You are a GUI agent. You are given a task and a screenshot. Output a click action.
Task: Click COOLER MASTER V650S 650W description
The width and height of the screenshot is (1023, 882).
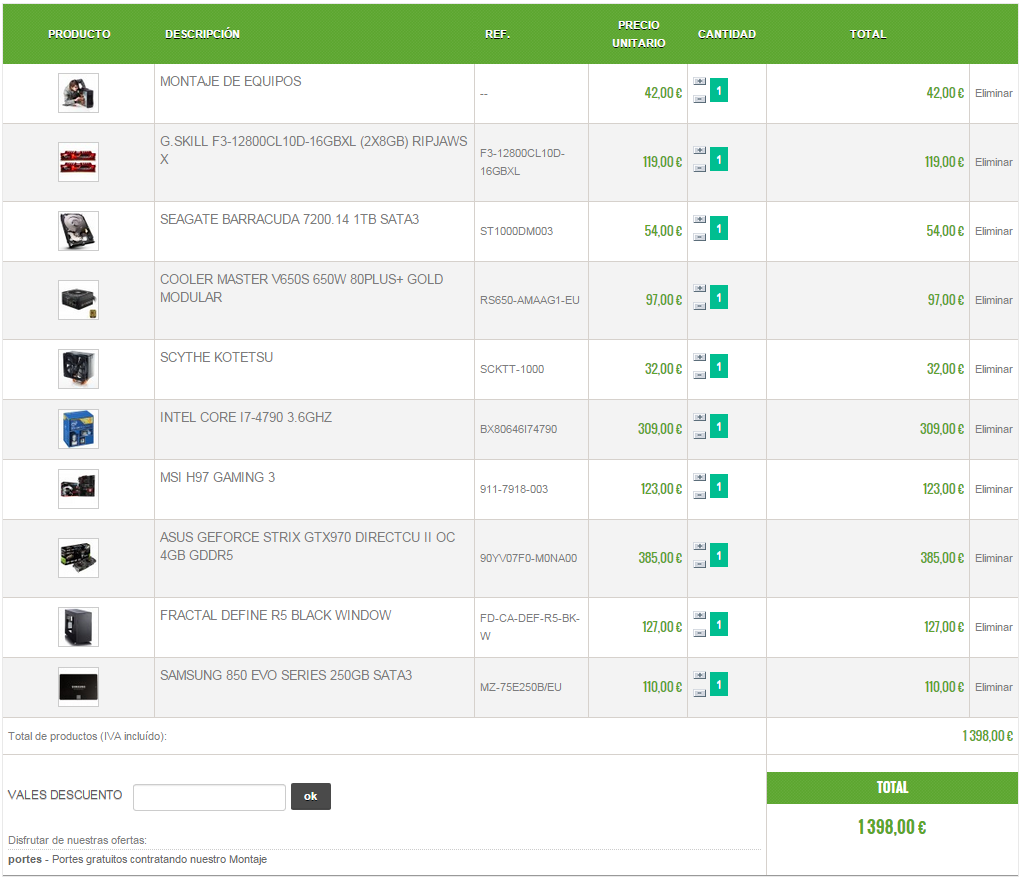pos(301,289)
